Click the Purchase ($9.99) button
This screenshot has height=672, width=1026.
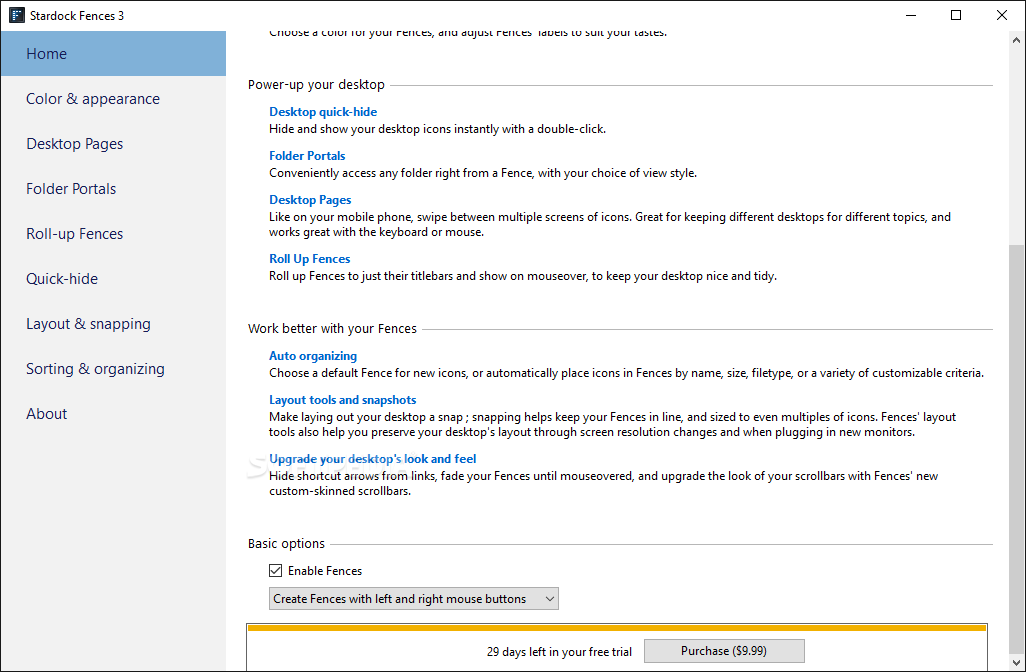coord(724,651)
